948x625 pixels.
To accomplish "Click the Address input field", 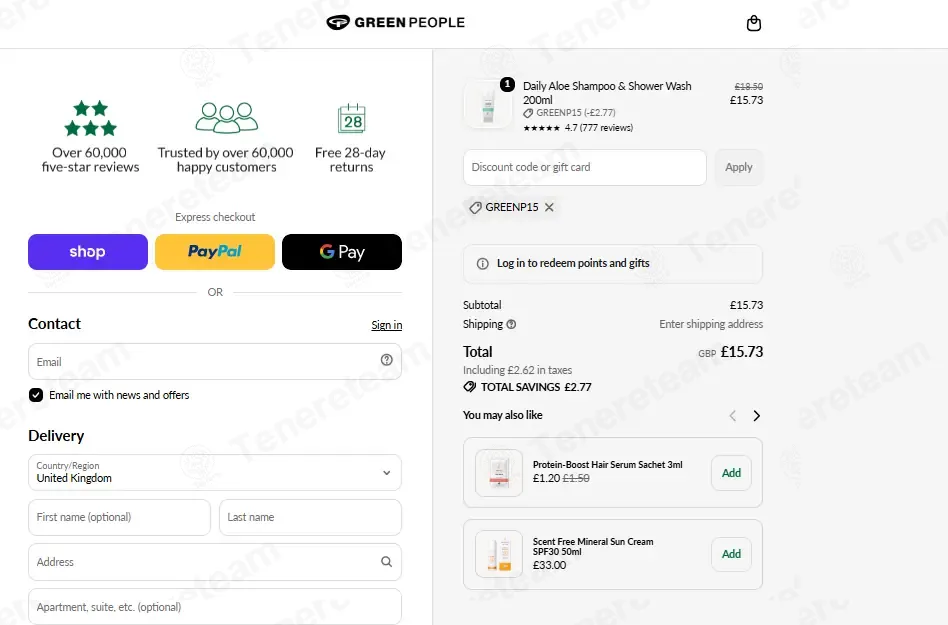I will (x=215, y=562).
